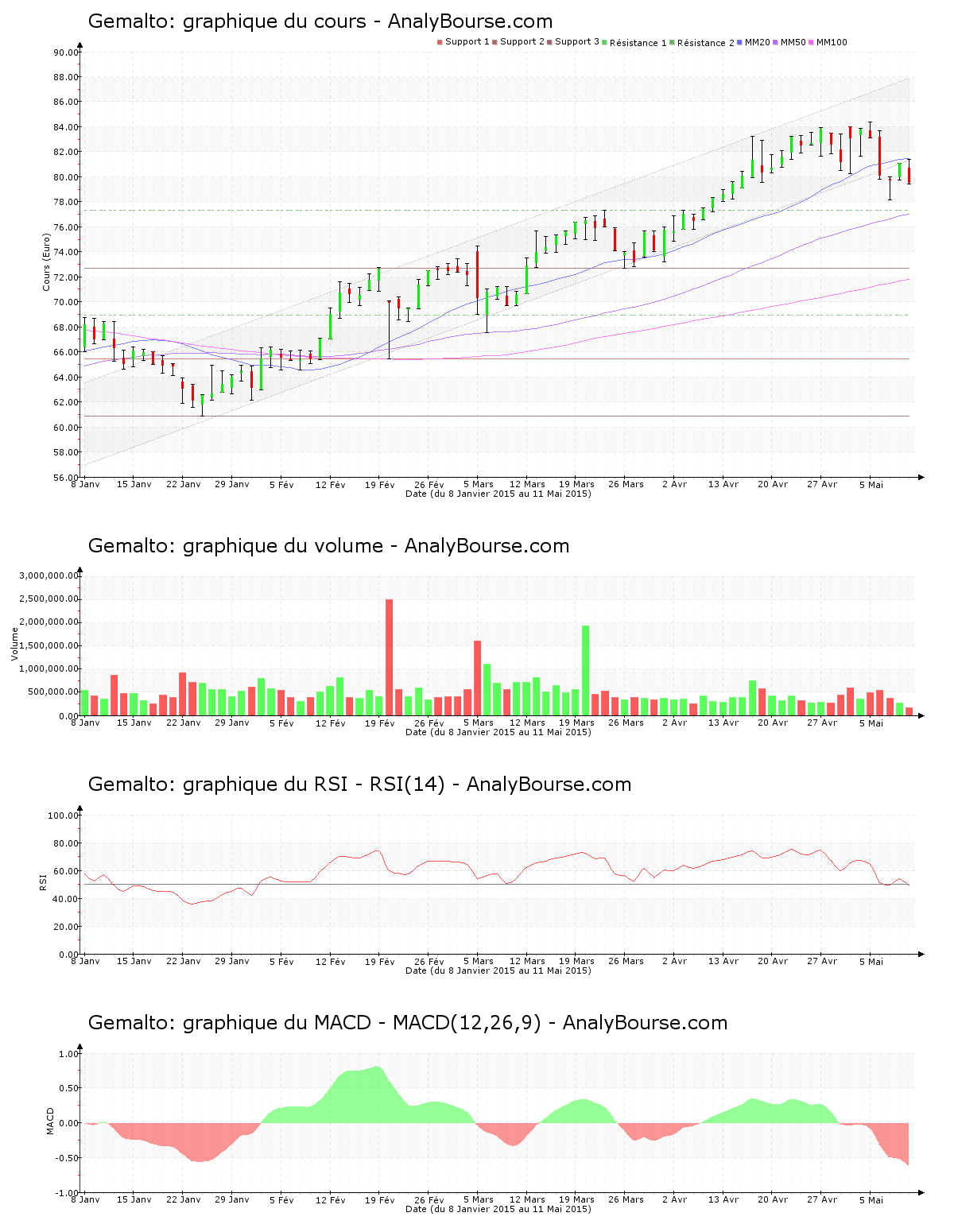Screen dimensions: 954x1232
Task: Click the Support 3 legend marker
Action: (549, 42)
